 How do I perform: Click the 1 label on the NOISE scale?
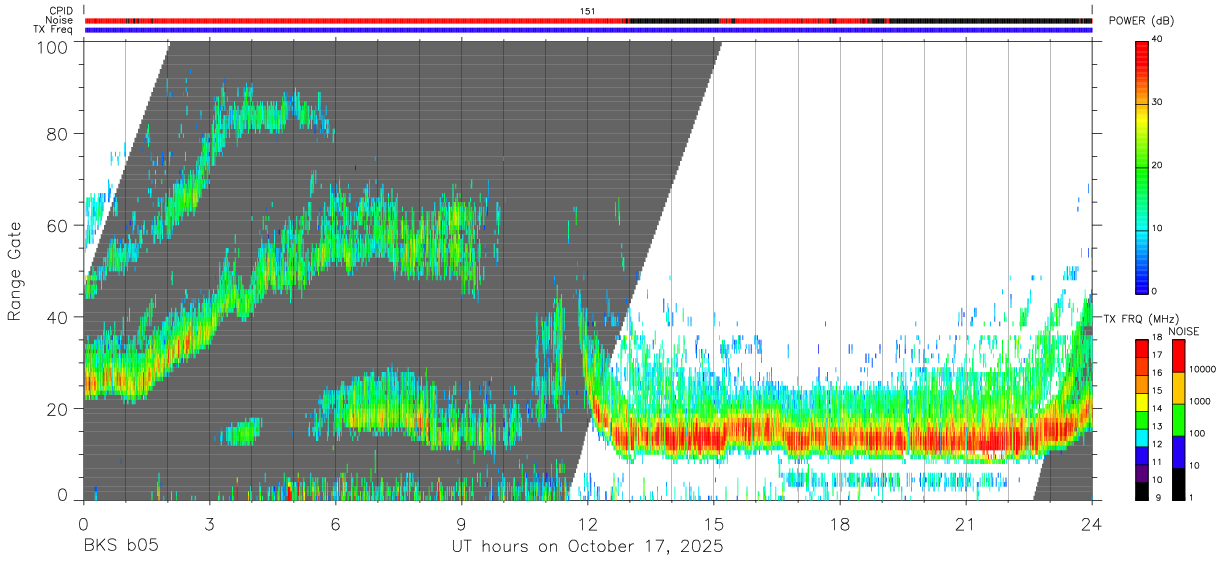pyautogui.click(x=1192, y=497)
